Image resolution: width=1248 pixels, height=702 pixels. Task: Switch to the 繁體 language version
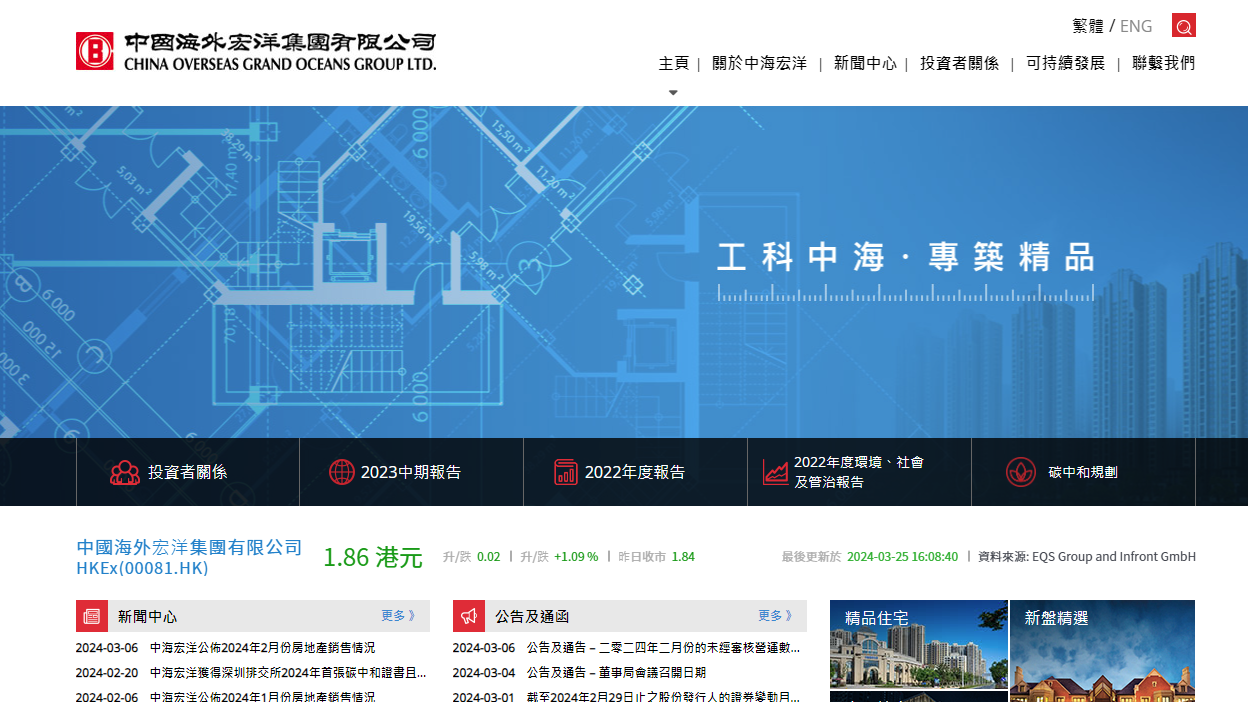click(1089, 26)
